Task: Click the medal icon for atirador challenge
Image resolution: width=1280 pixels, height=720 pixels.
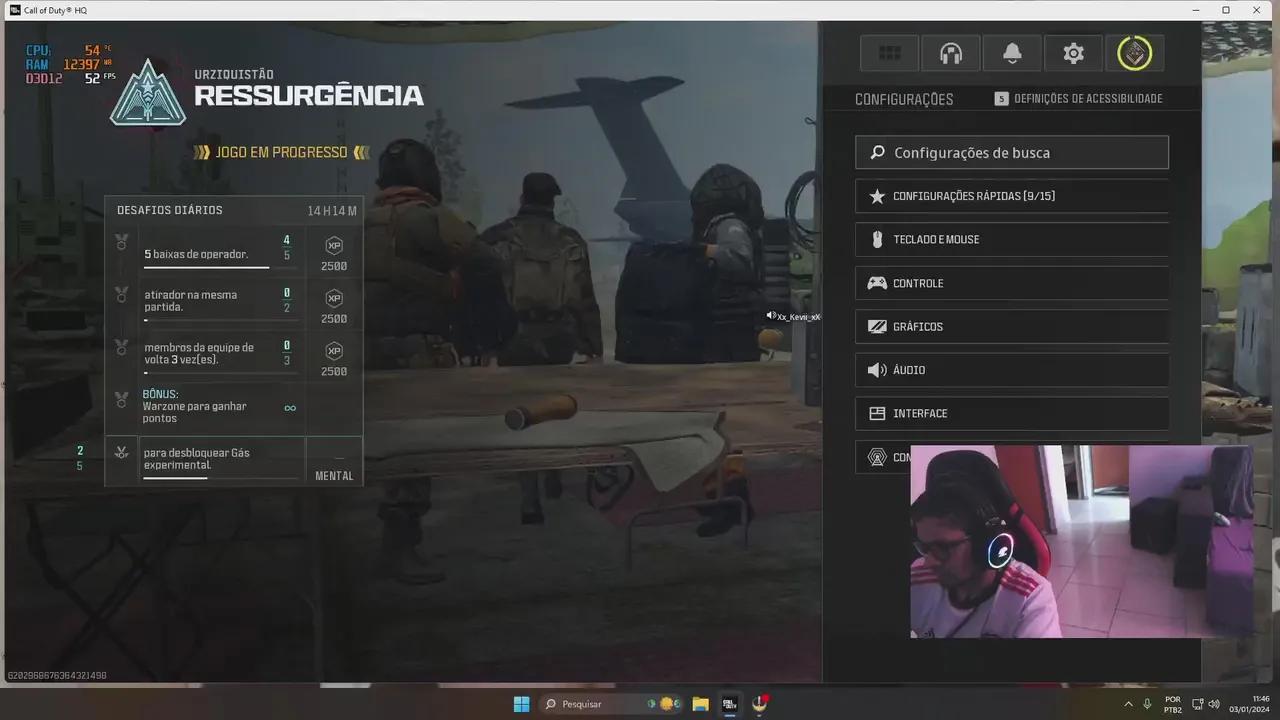Action: pyautogui.click(x=121, y=294)
